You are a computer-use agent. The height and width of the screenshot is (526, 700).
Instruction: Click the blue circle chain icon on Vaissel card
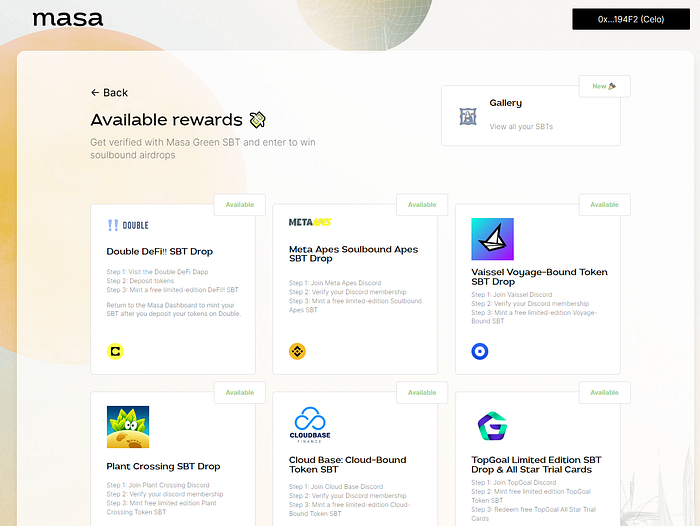(480, 351)
